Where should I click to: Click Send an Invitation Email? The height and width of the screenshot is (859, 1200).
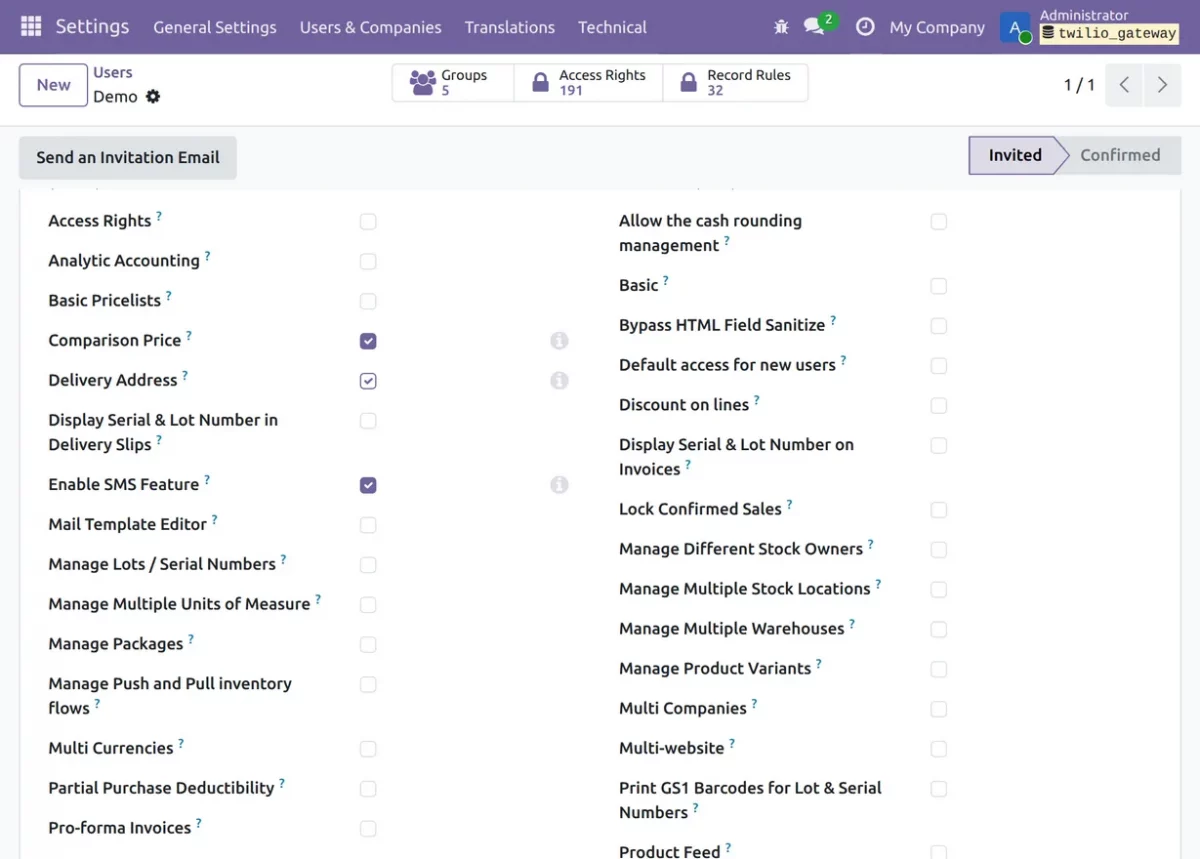[128, 157]
